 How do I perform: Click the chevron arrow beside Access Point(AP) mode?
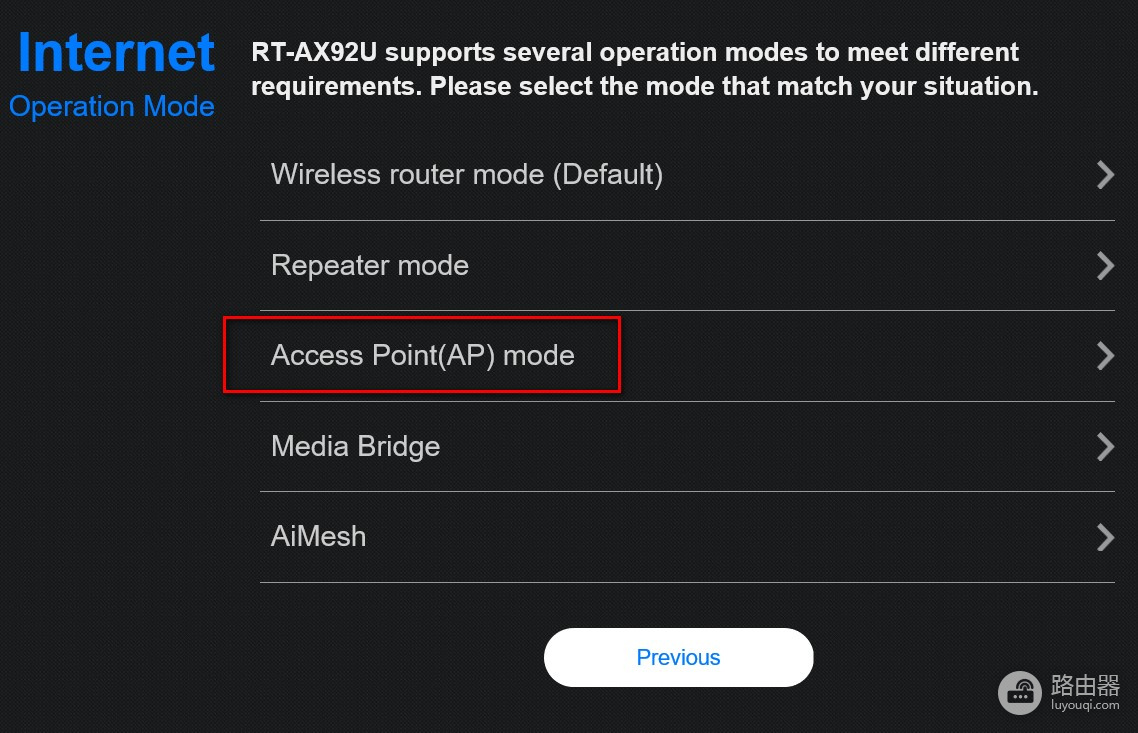[1105, 356]
